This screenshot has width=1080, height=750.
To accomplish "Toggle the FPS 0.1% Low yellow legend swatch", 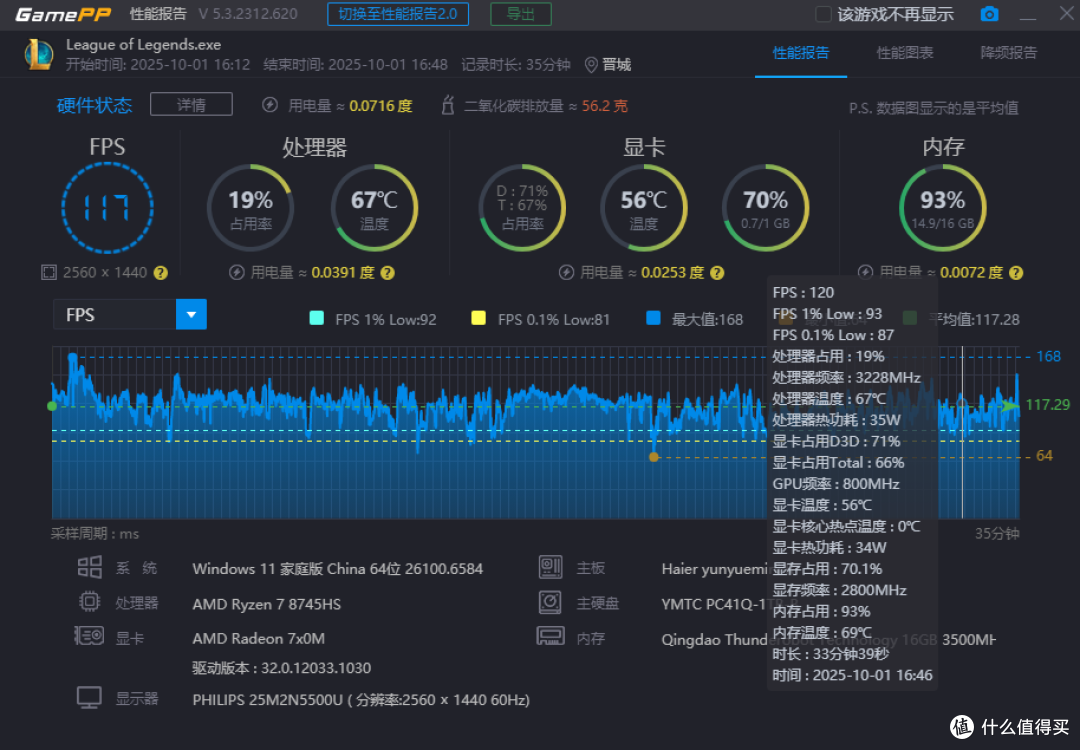I will 479,318.
